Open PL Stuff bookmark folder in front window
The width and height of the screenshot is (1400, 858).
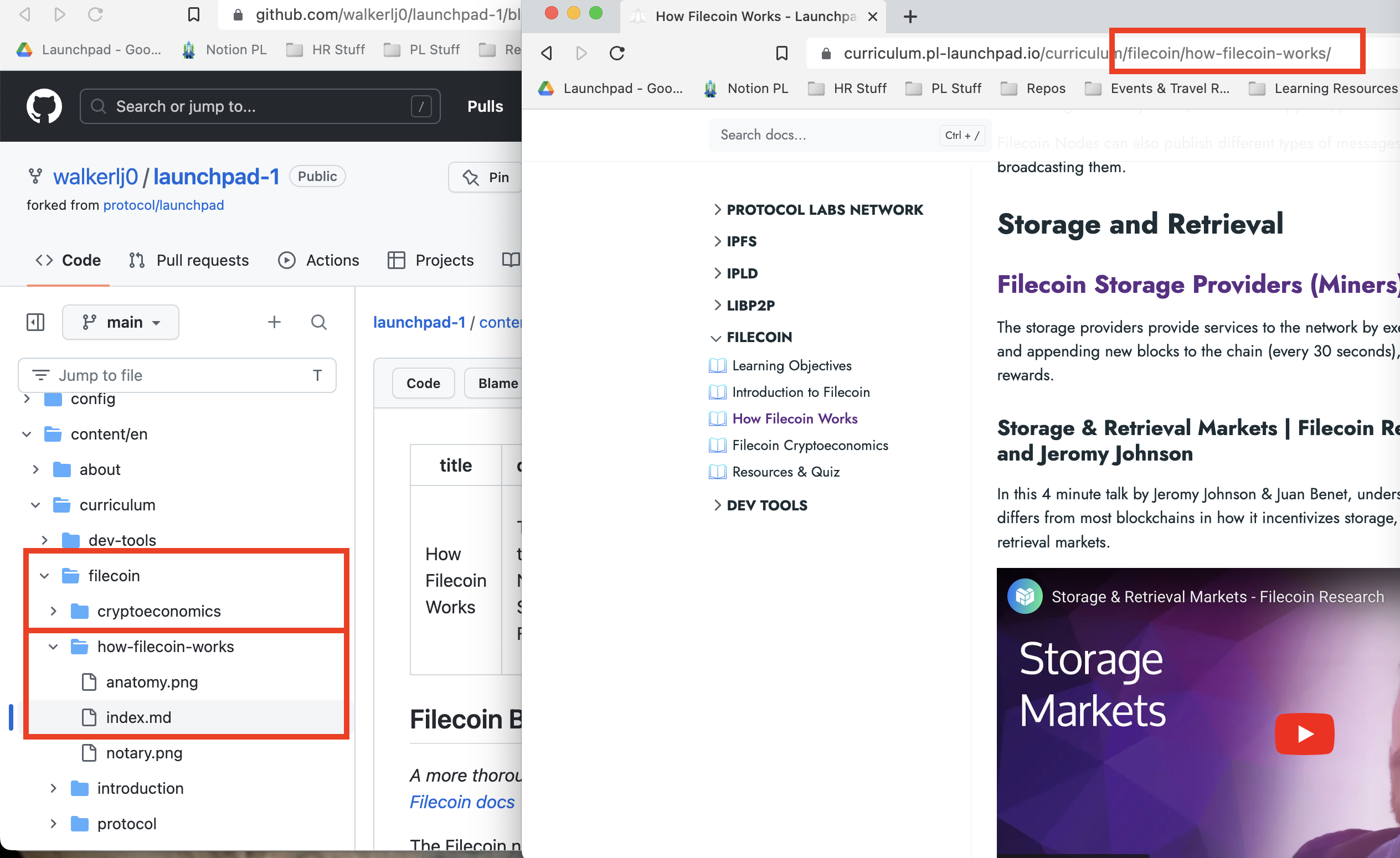click(943, 89)
